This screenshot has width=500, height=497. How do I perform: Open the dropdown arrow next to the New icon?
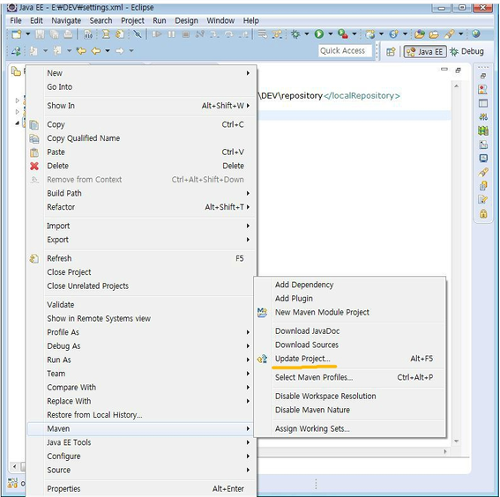(x=28, y=34)
